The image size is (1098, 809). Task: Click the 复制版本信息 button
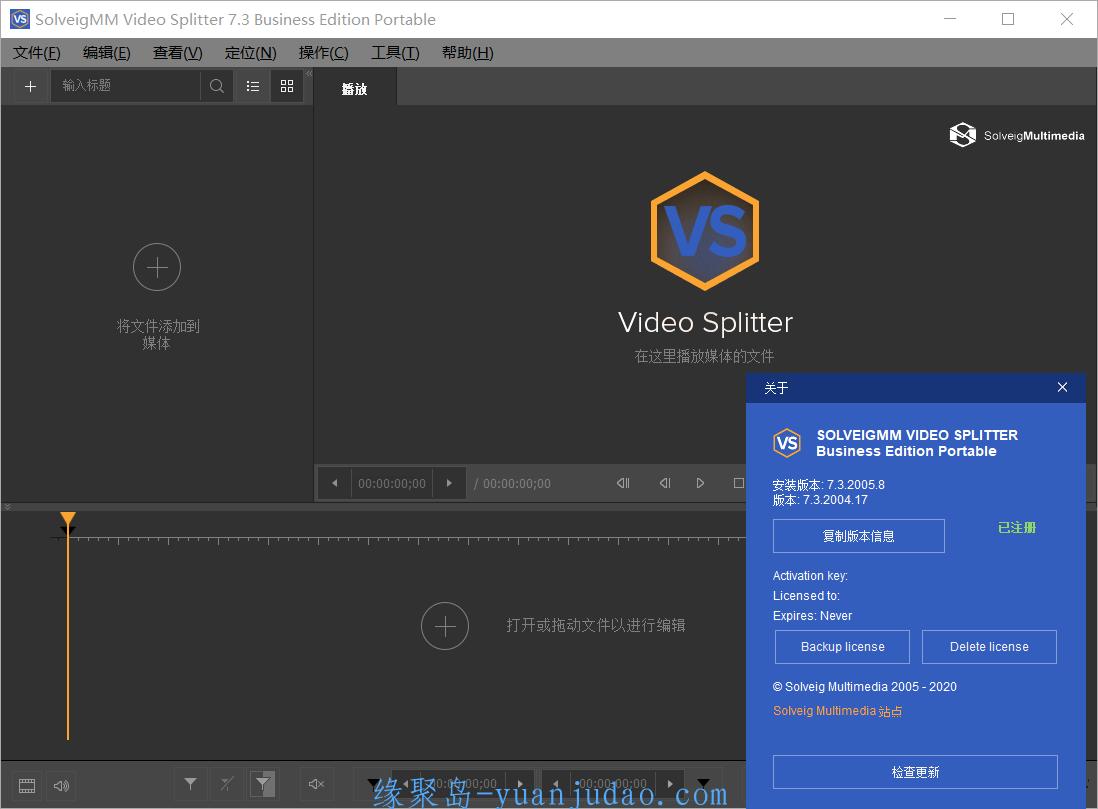pyautogui.click(x=859, y=536)
